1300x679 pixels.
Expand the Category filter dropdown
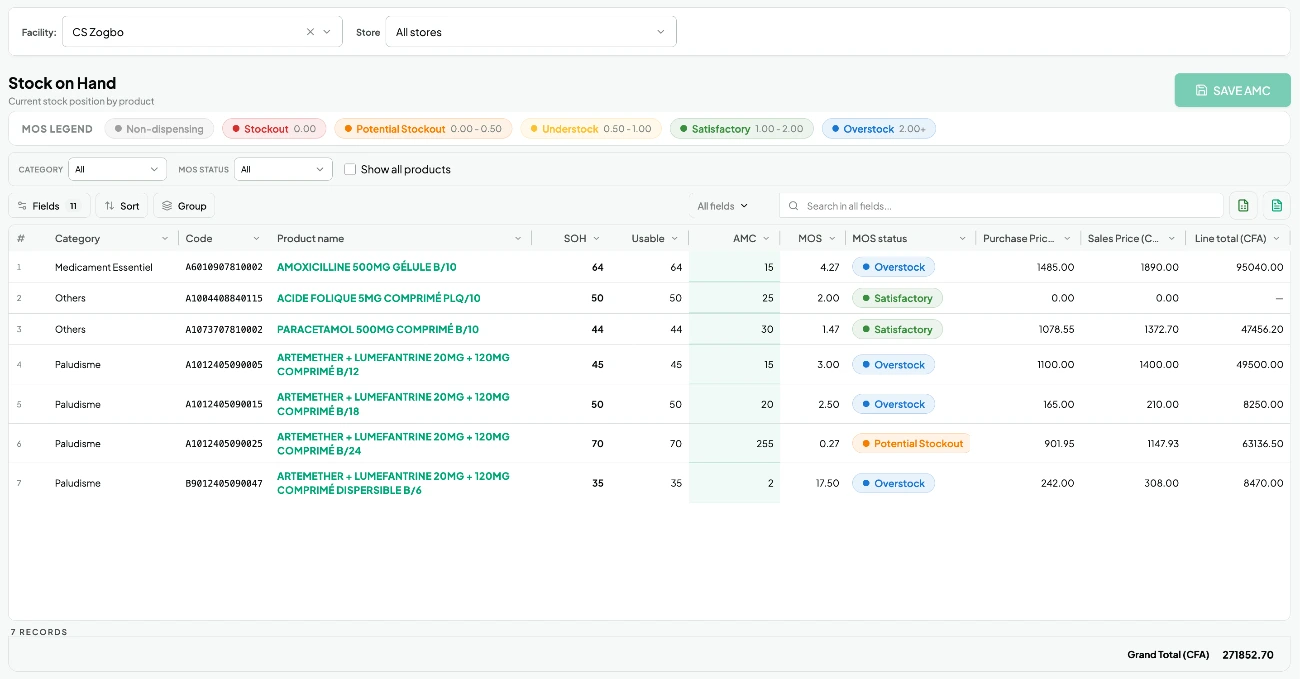tap(118, 169)
